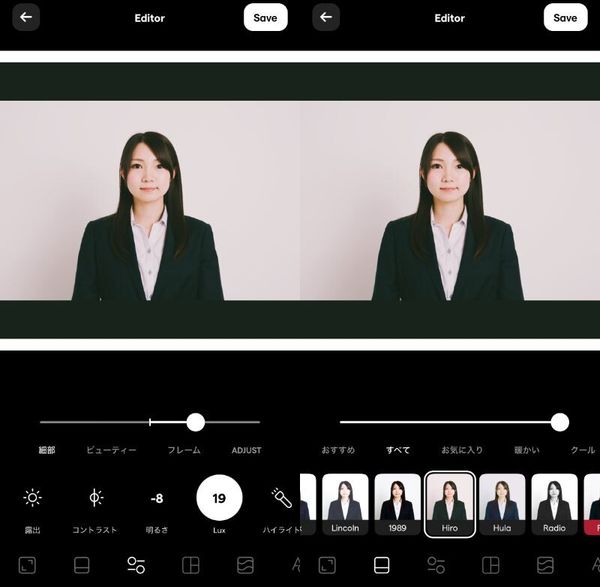Switch to the フレーム tab
The image size is (600, 587).
click(x=184, y=450)
